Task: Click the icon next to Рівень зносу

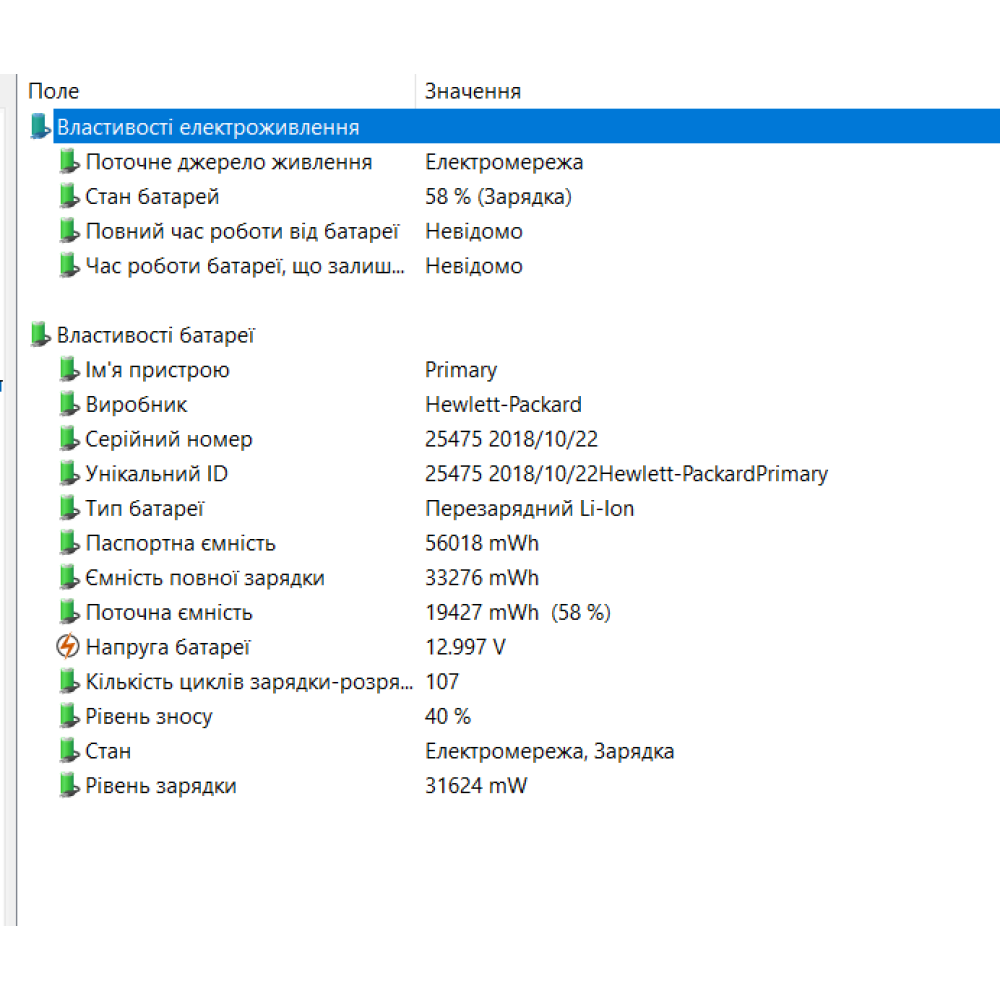Action: coord(68,716)
